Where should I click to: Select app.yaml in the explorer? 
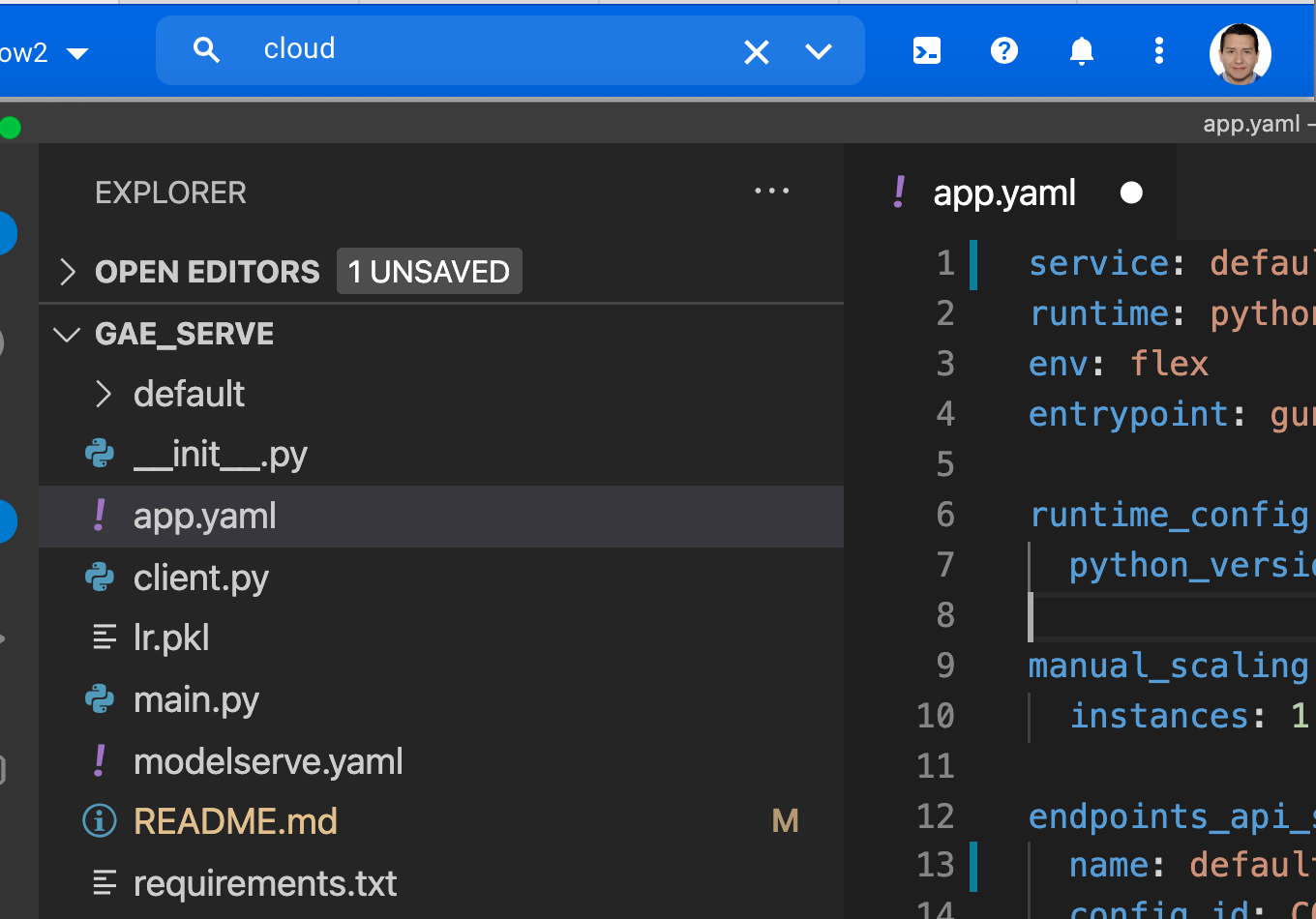pos(441,517)
